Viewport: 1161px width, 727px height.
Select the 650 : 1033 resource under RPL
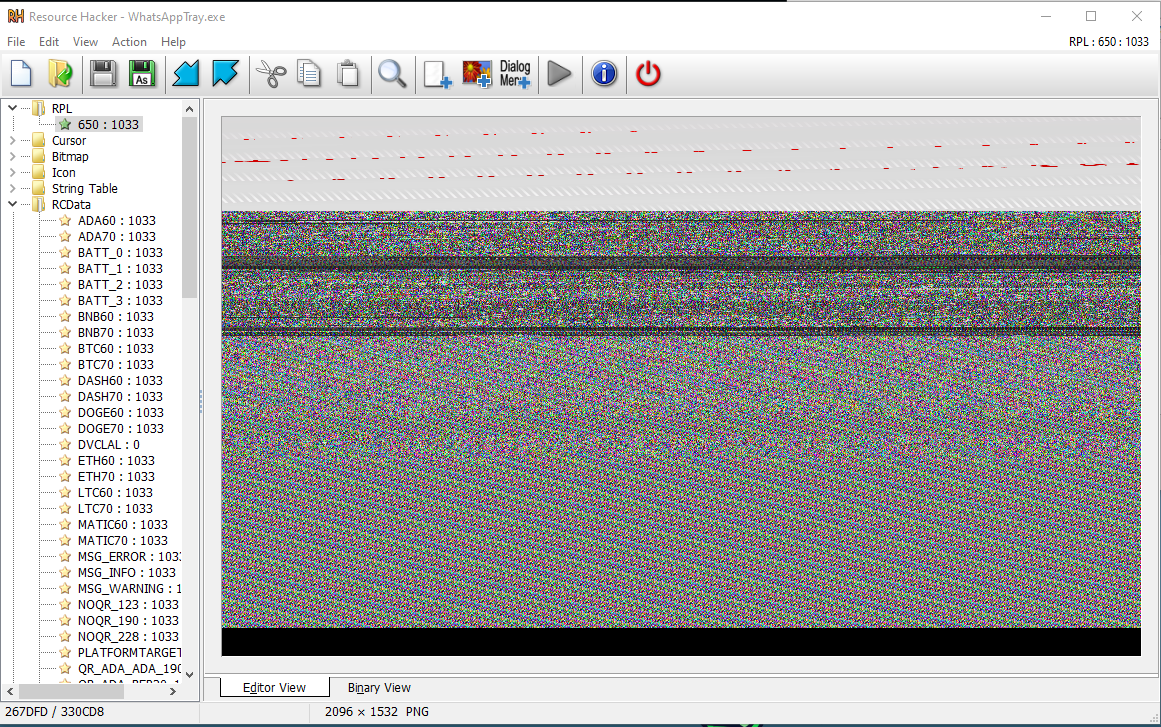pyautogui.click(x=108, y=124)
